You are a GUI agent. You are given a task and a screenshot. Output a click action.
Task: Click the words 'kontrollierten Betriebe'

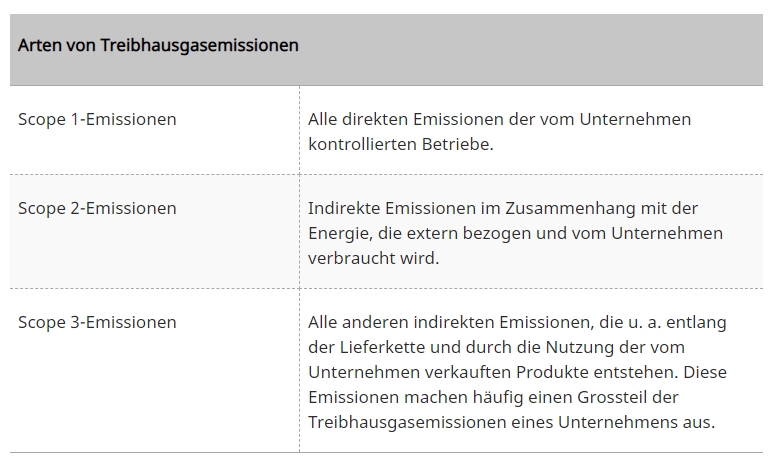click(398, 144)
